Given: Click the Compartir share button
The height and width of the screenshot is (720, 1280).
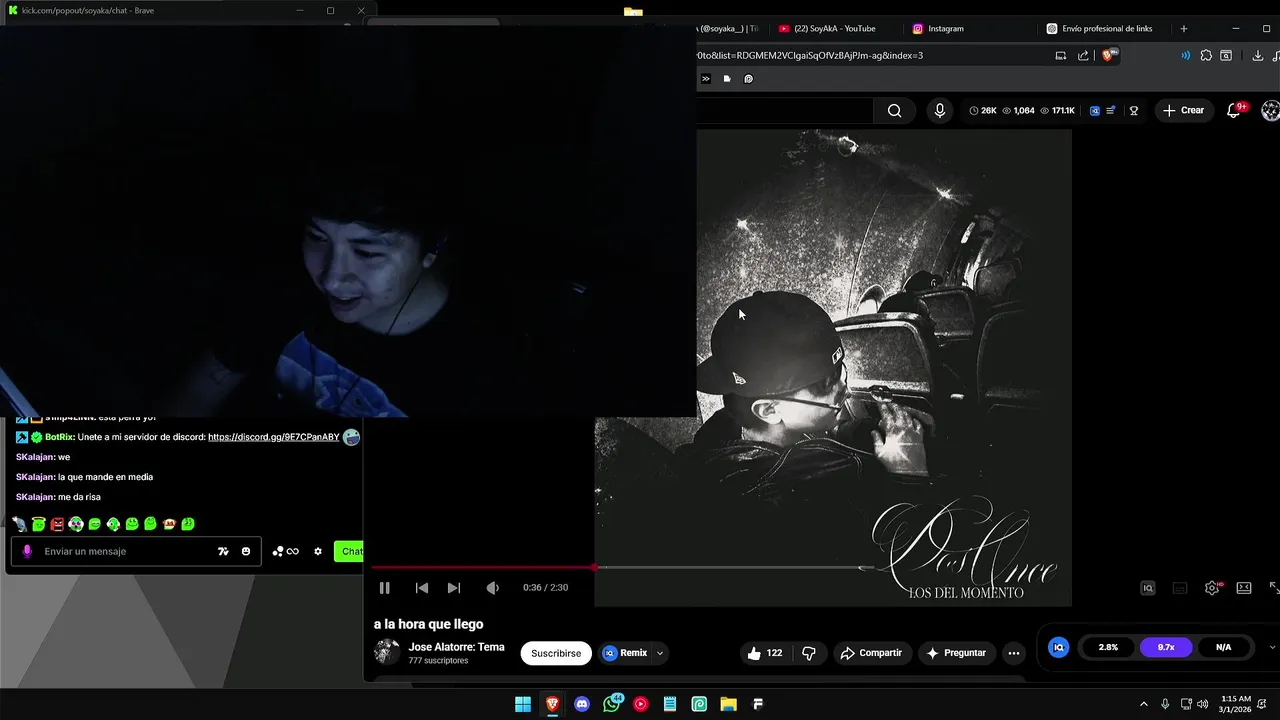Looking at the screenshot, I should point(871,653).
